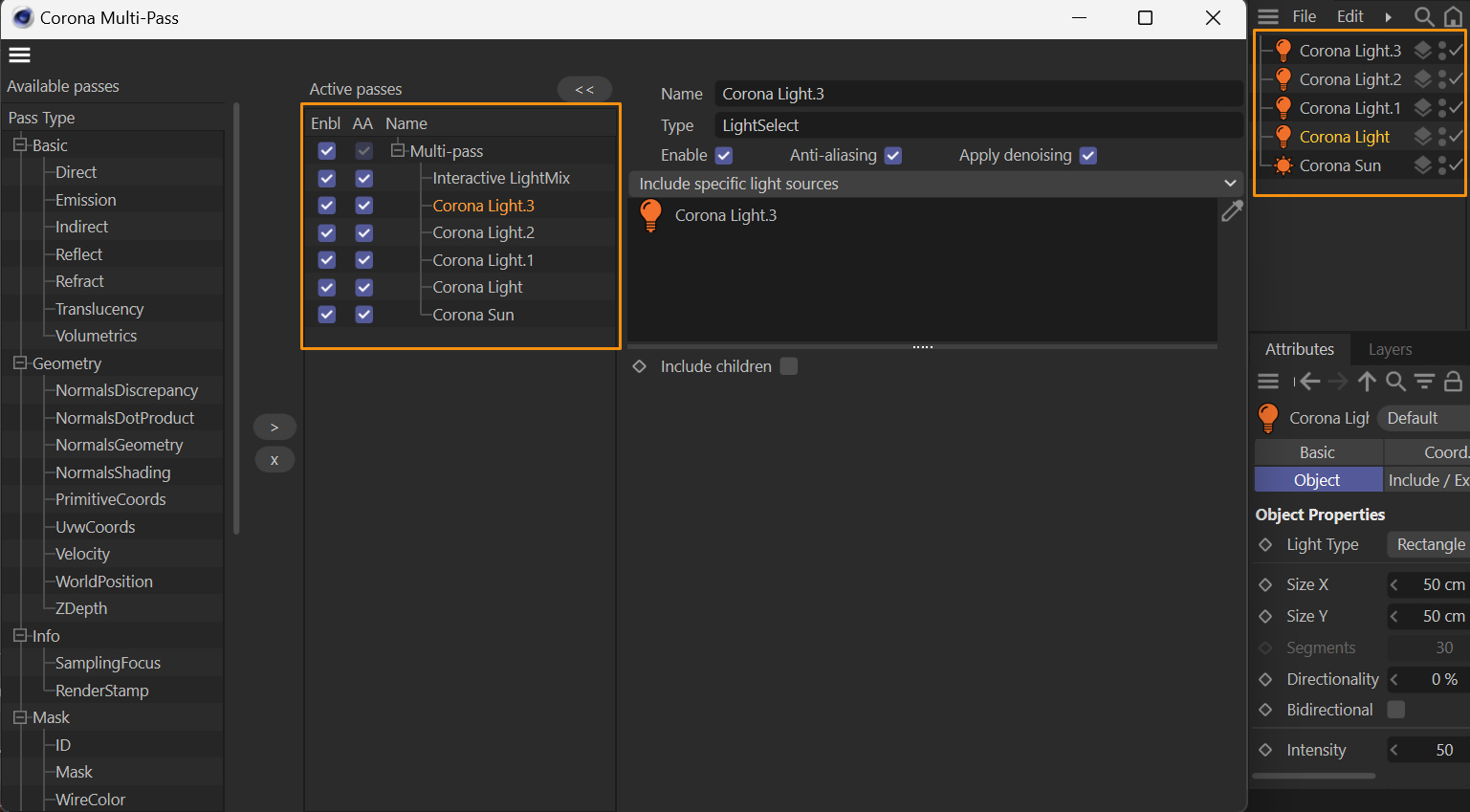Image resolution: width=1470 pixels, height=812 pixels.
Task: Check the Bidirectional checkbox
Action: 1396,710
